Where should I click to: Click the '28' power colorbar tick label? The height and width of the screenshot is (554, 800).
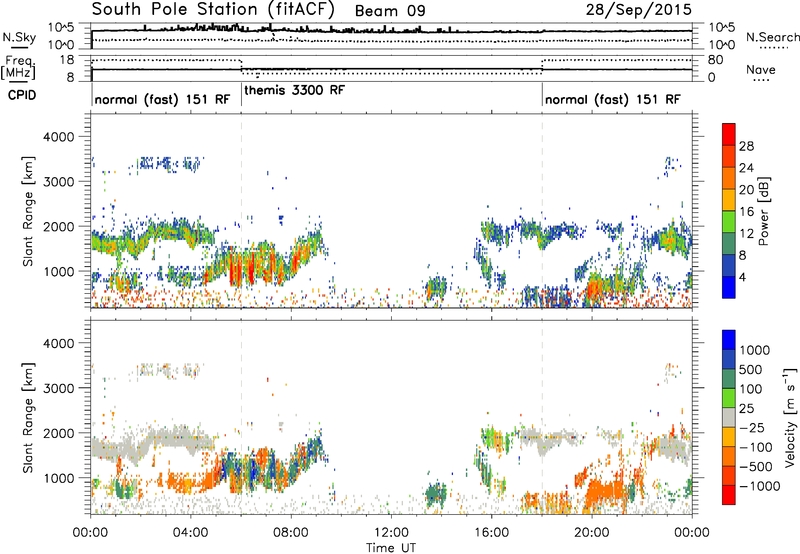point(746,146)
